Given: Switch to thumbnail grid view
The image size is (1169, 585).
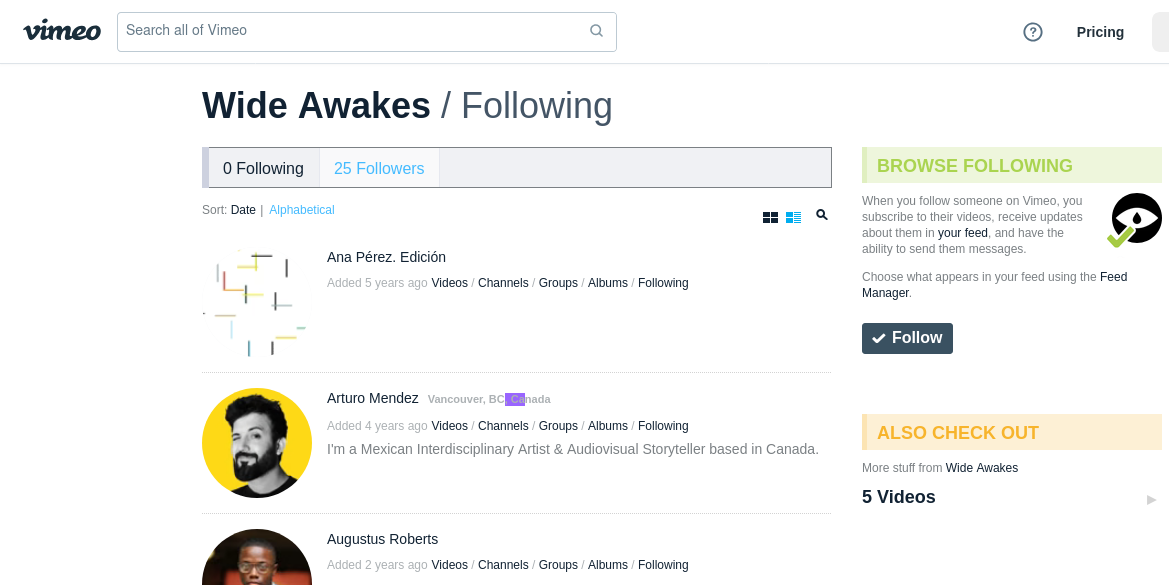Looking at the screenshot, I should pyautogui.click(x=770, y=217).
